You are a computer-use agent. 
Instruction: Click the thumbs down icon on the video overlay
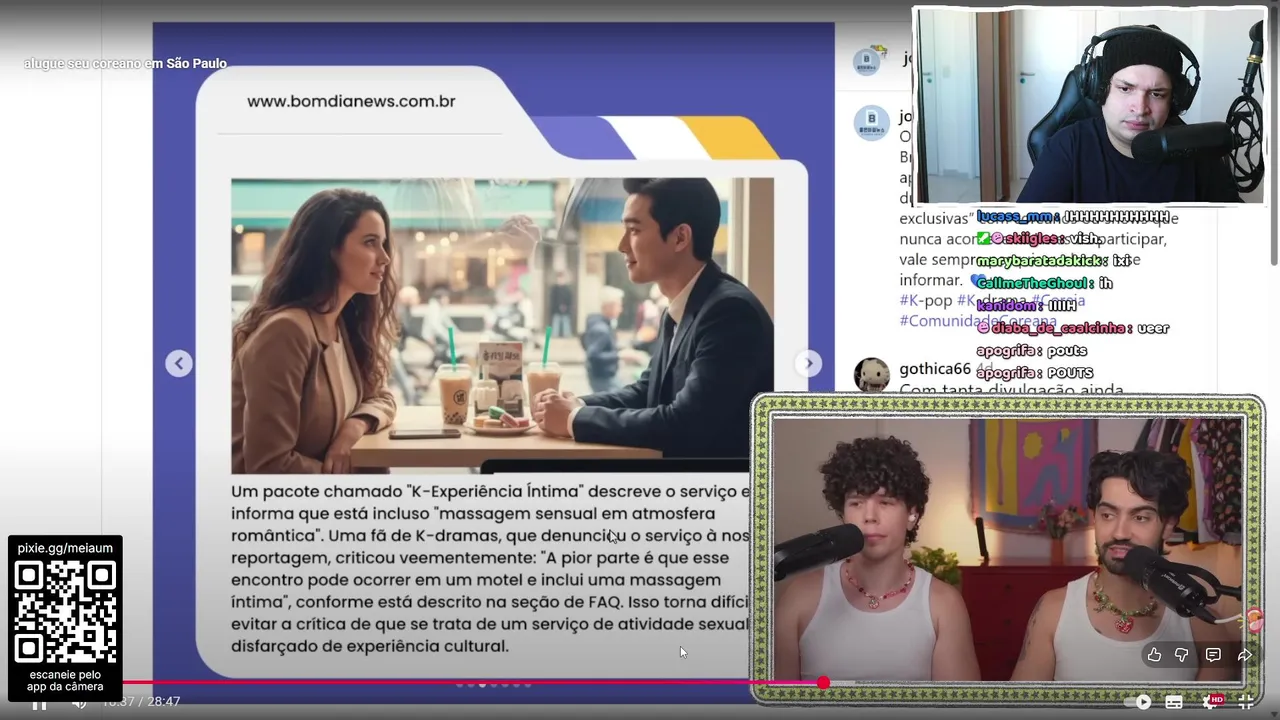[1182, 655]
